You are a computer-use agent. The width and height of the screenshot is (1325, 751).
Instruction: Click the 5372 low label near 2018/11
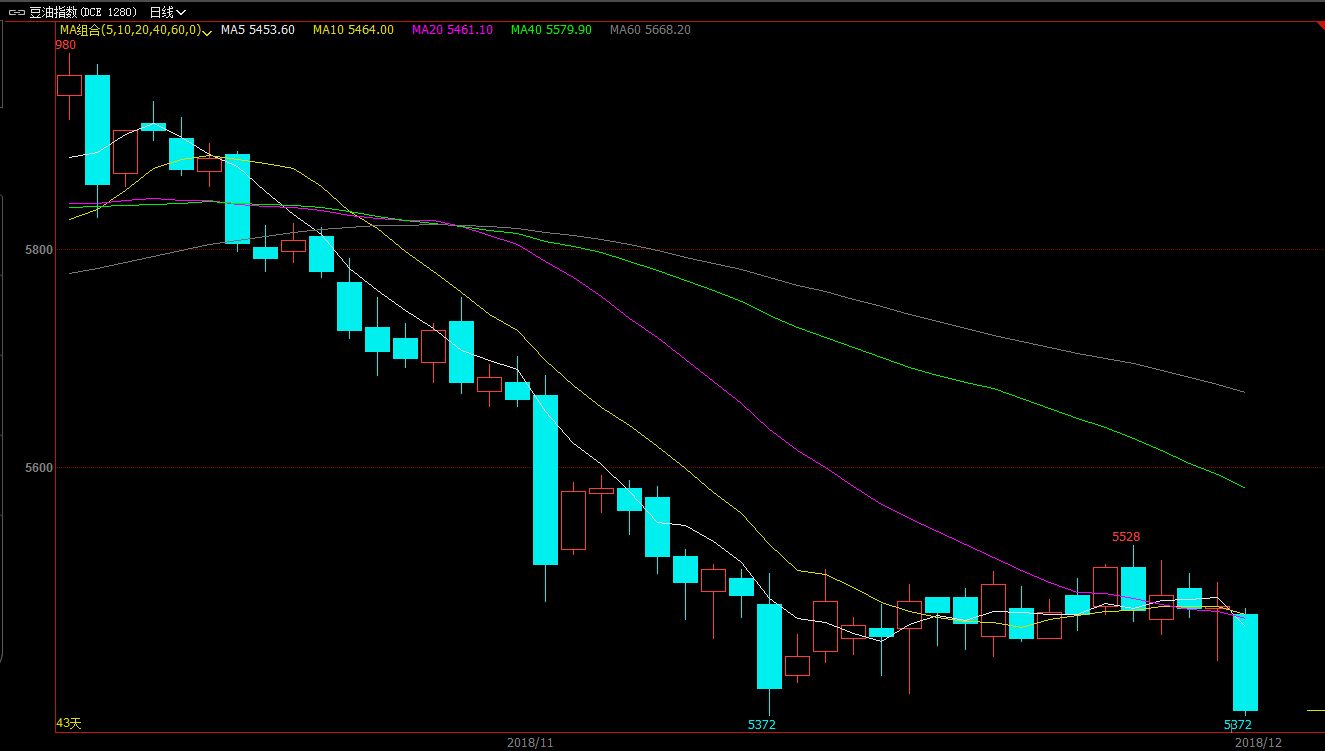click(762, 724)
